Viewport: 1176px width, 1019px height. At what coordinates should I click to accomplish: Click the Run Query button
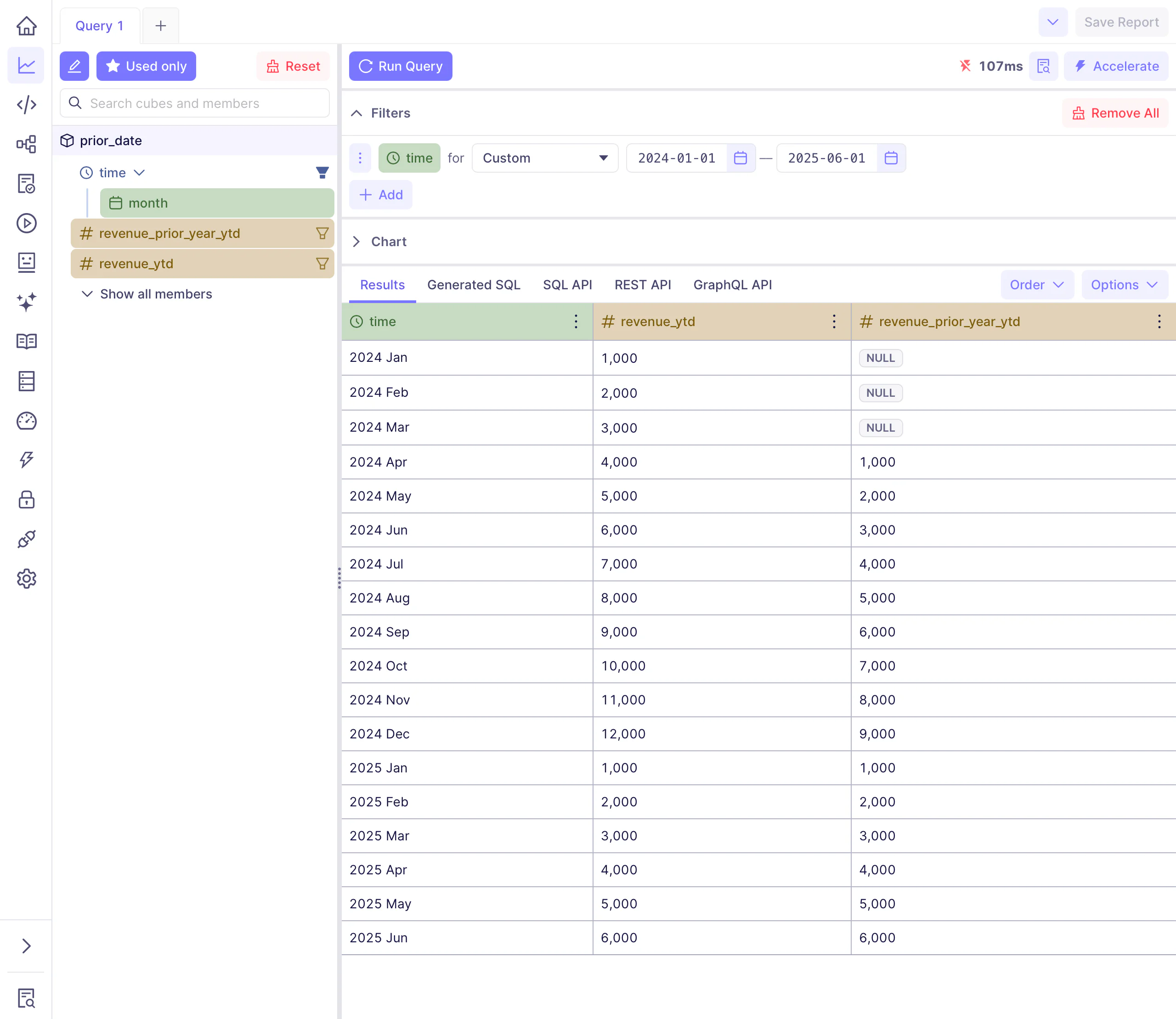click(x=401, y=67)
